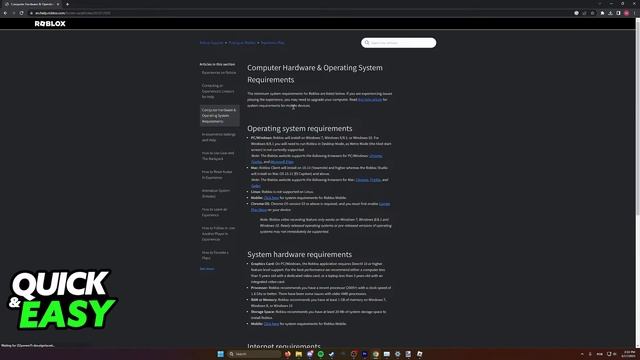Screen dimensions: 640x360
Task: Click See more under the sidebar articles
Action: [x=207, y=269]
